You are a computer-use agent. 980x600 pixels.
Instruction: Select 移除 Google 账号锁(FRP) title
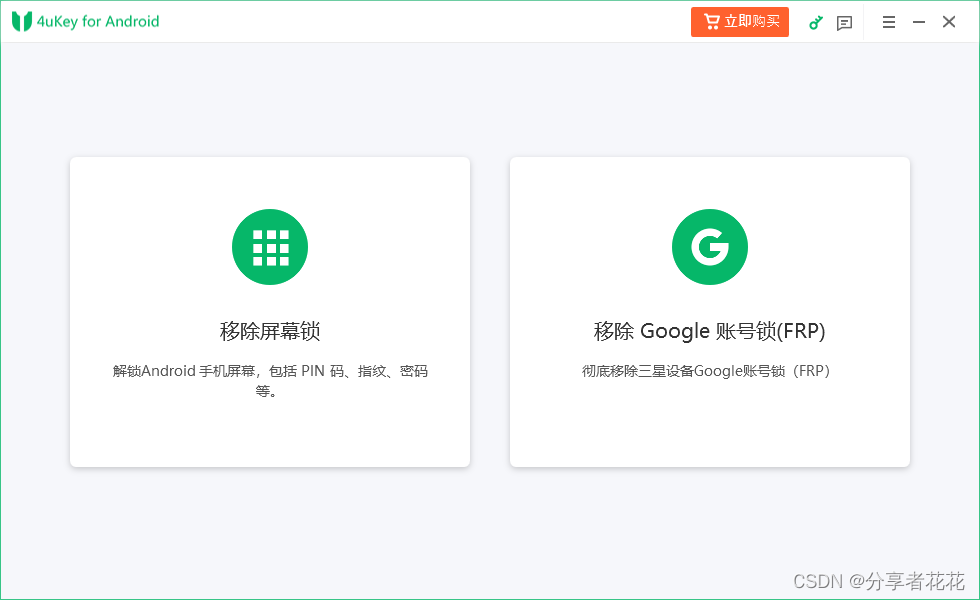tap(709, 331)
